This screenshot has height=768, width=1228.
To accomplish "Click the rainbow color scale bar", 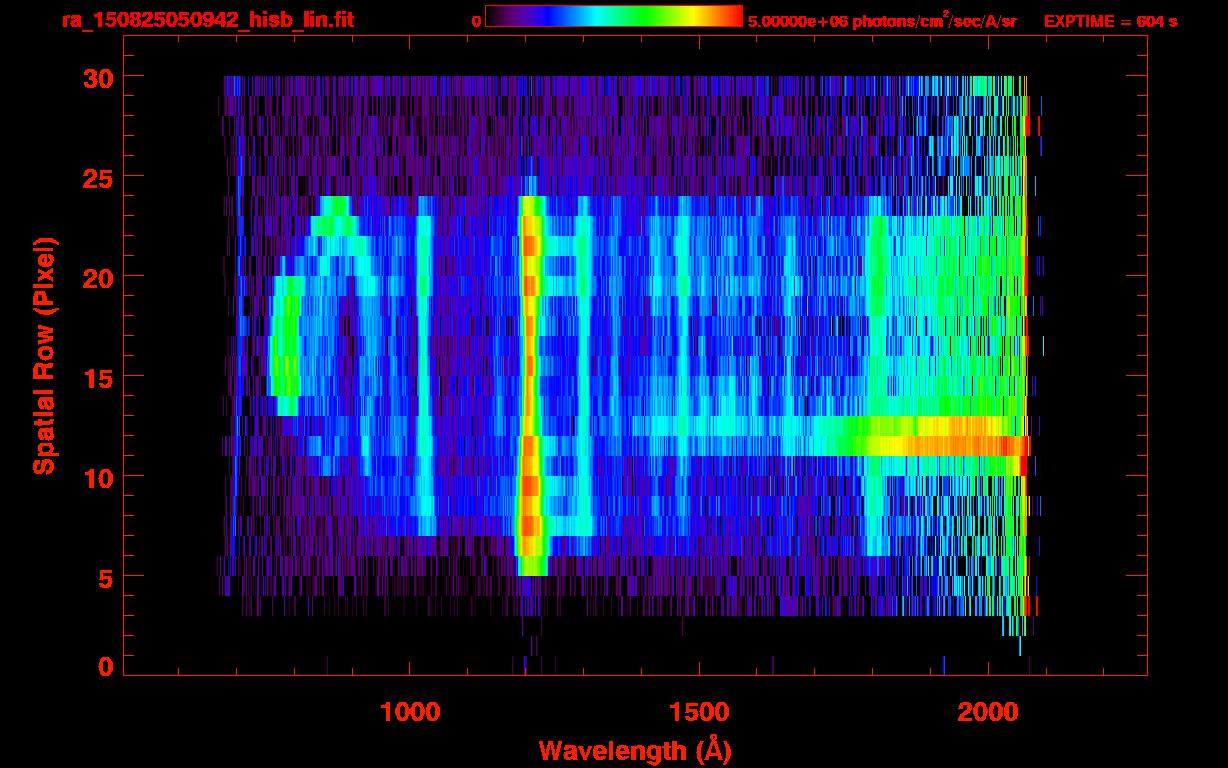I will [614, 16].
